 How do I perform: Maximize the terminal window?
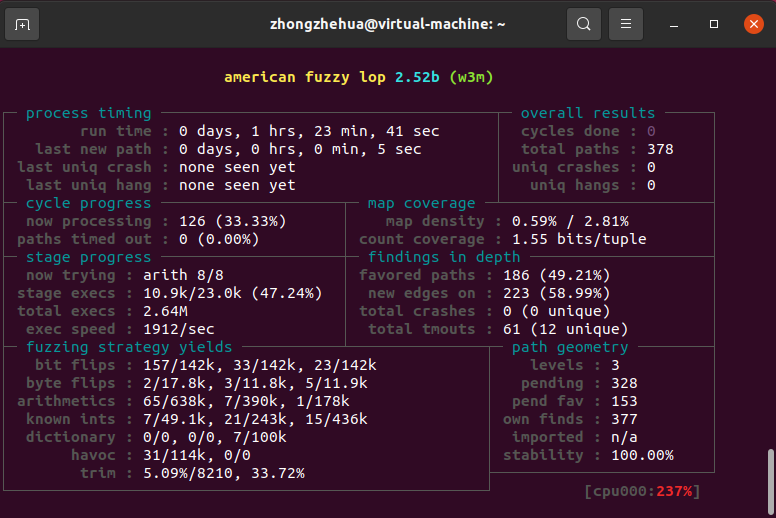pos(714,24)
